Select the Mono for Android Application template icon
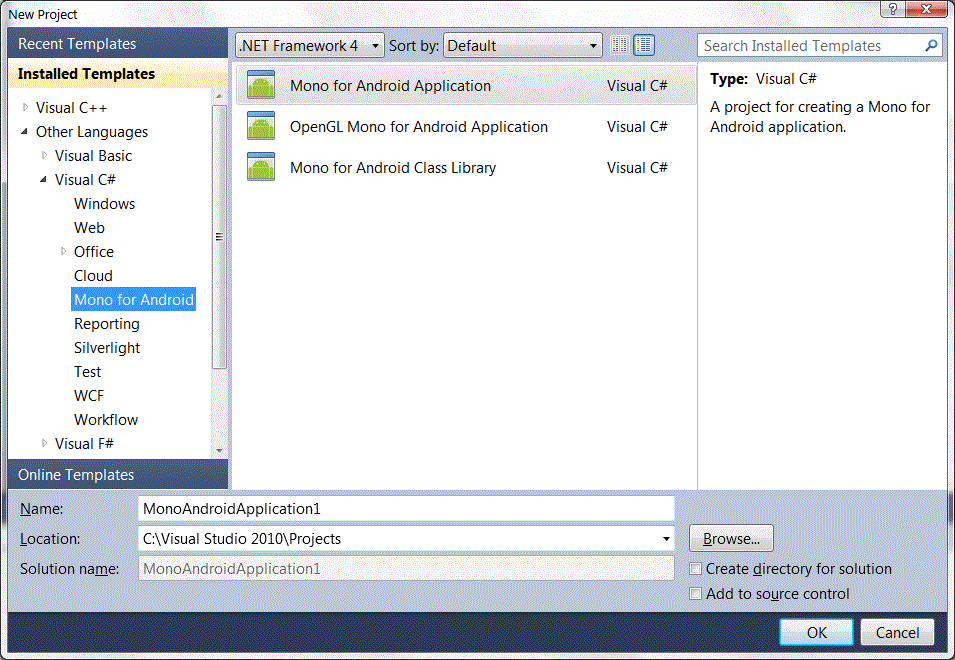Screen dimensions: 955x660 (x=260, y=86)
